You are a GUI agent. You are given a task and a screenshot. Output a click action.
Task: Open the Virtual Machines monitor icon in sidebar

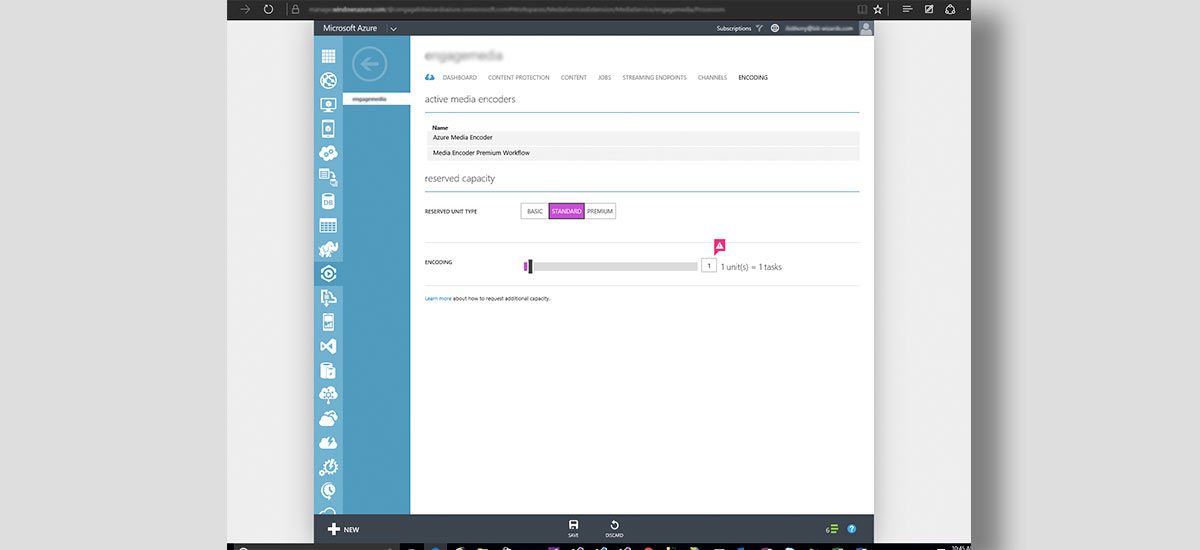(328, 104)
